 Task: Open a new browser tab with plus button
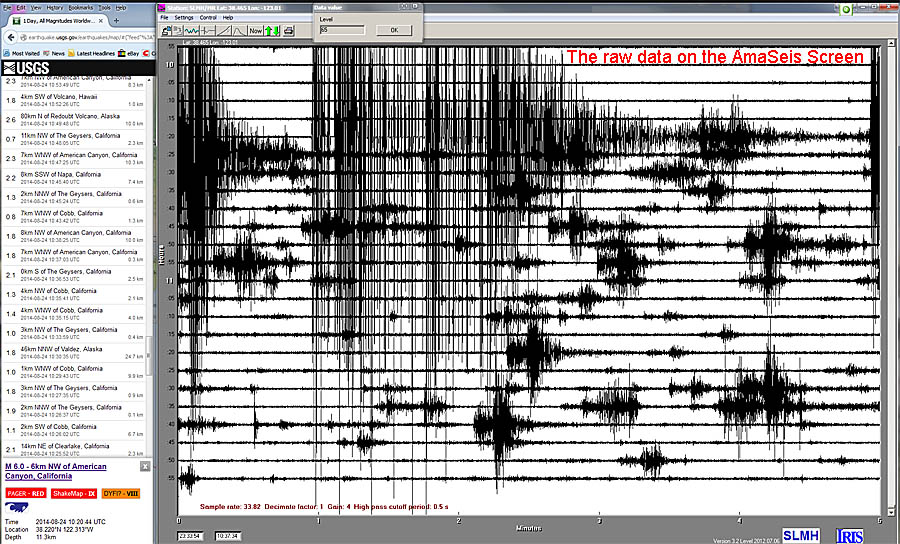pos(116,21)
